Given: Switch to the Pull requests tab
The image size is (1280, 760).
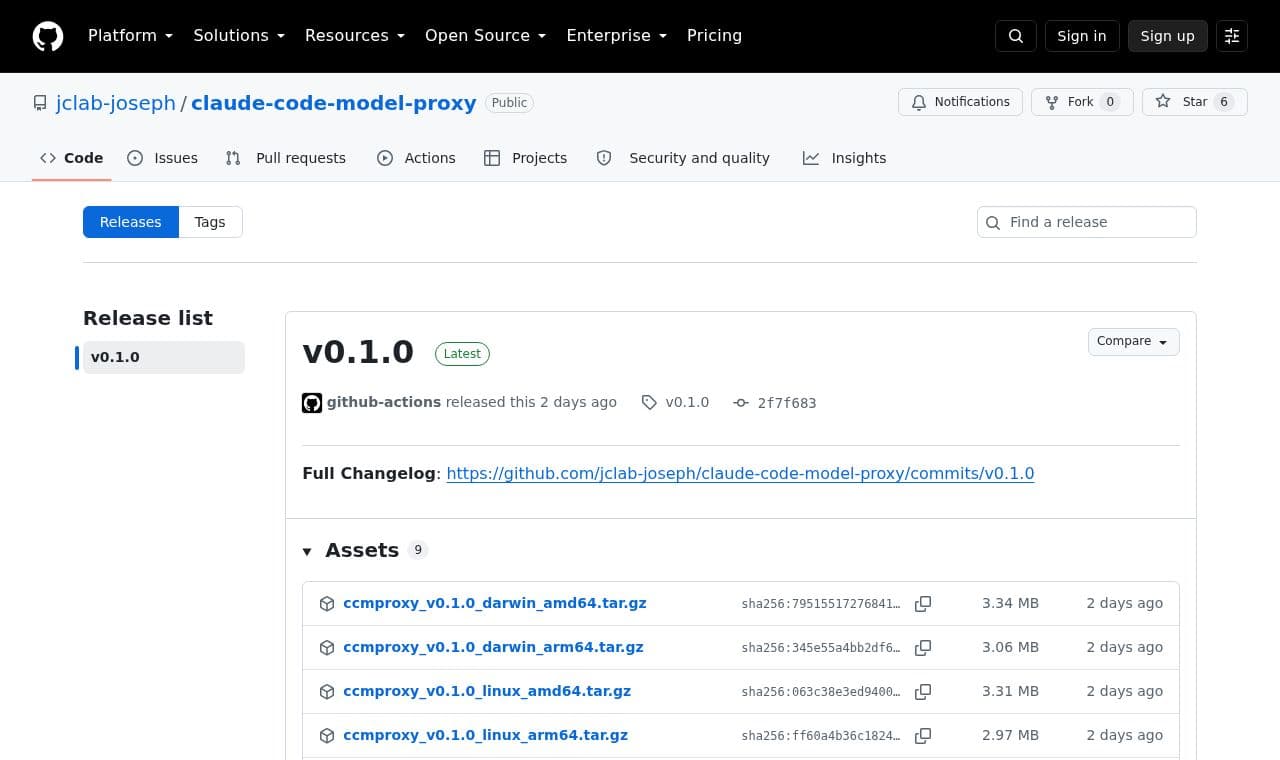Looking at the screenshot, I should [286, 158].
